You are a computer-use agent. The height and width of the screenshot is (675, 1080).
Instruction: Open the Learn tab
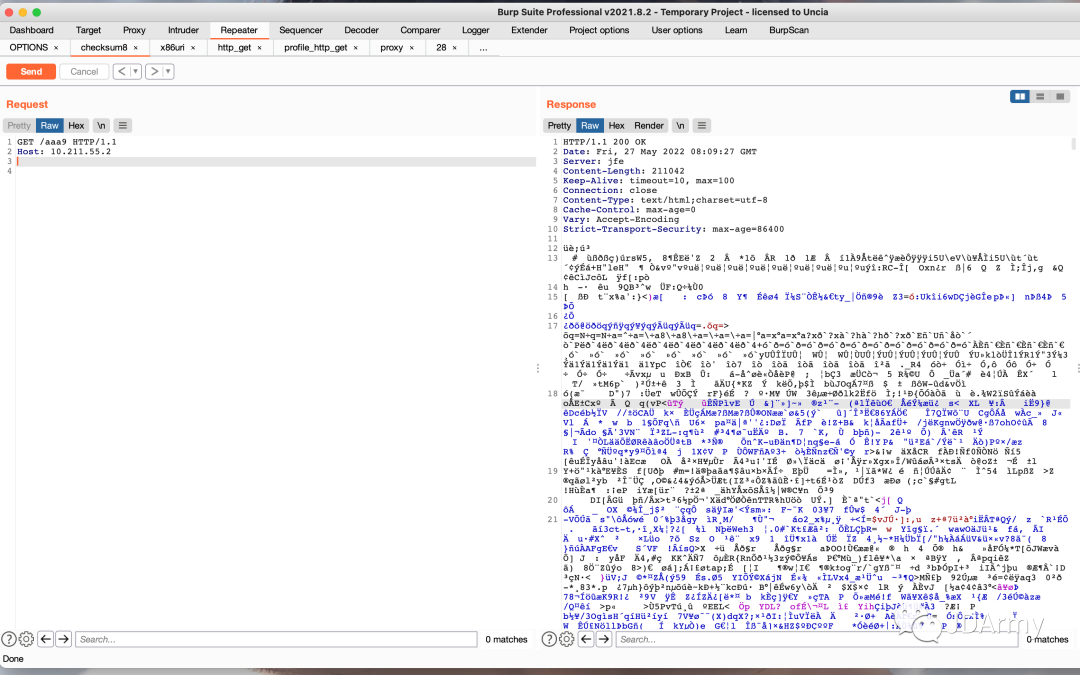736,30
